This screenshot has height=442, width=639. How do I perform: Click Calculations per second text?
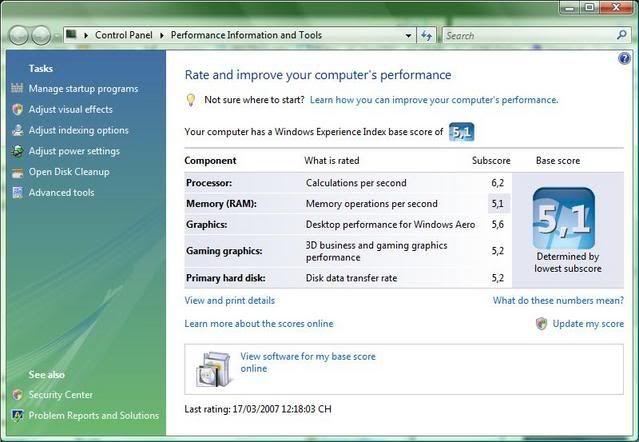(x=356, y=183)
